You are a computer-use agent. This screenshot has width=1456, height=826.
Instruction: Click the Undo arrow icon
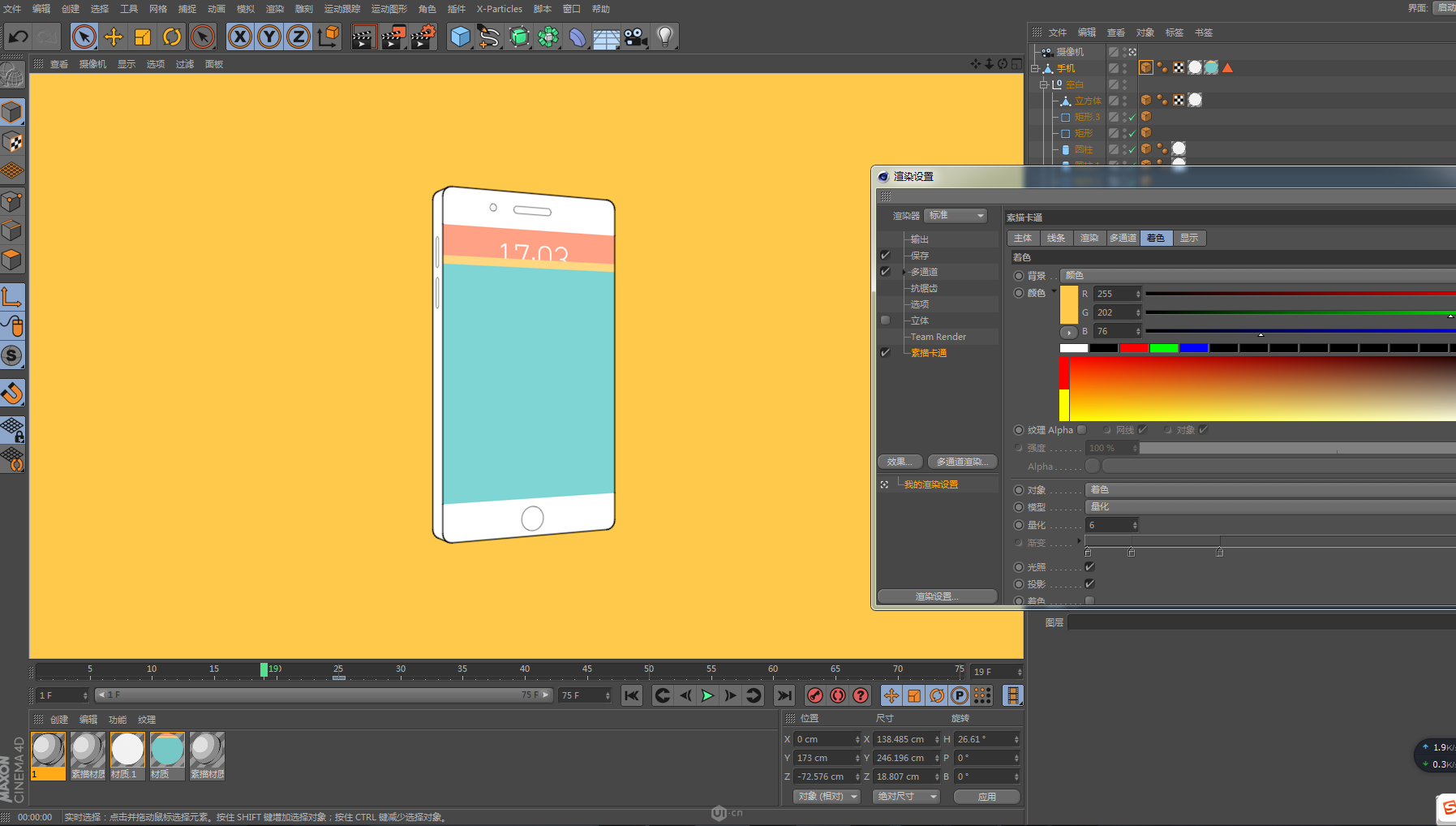18,37
